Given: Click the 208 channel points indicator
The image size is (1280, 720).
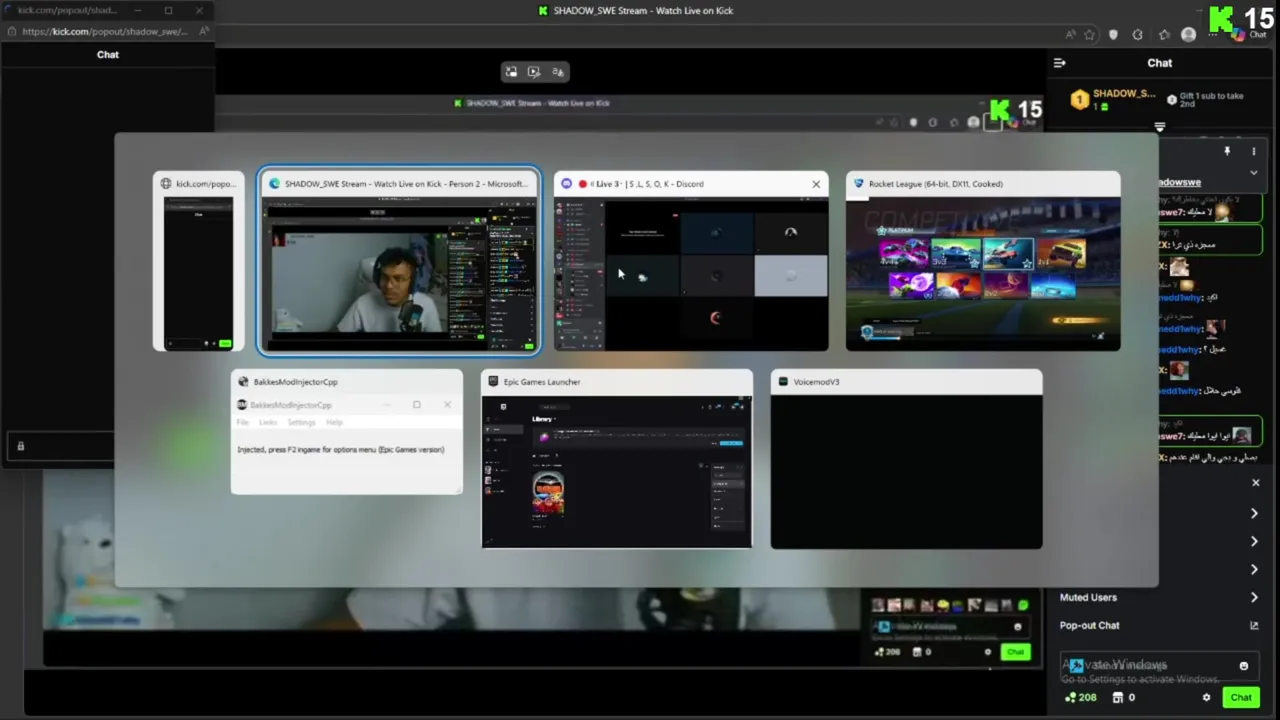Looking at the screenshot, I should pos(1081,698).
